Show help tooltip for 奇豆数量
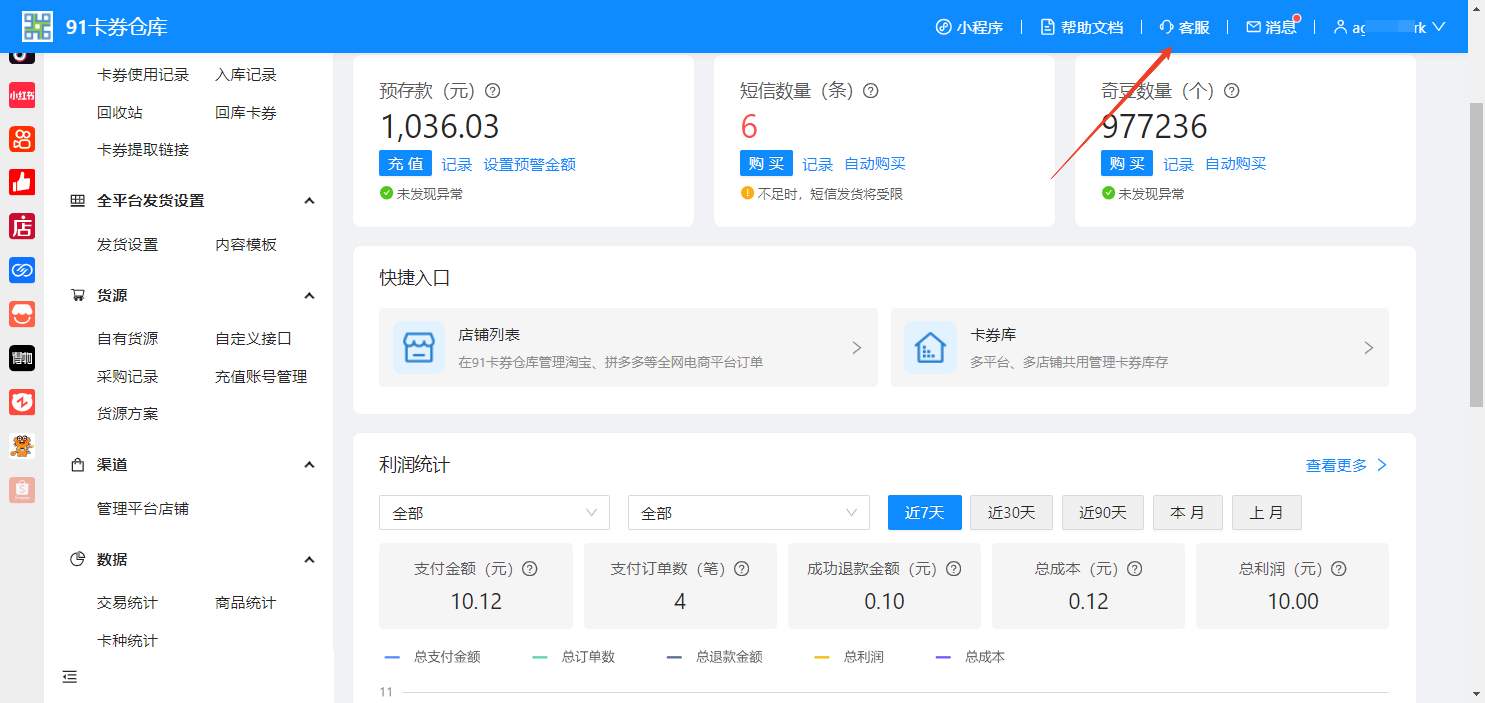Image resolution: width=1485 pixels, height=703 pixels. click(x=1232, y=91)
